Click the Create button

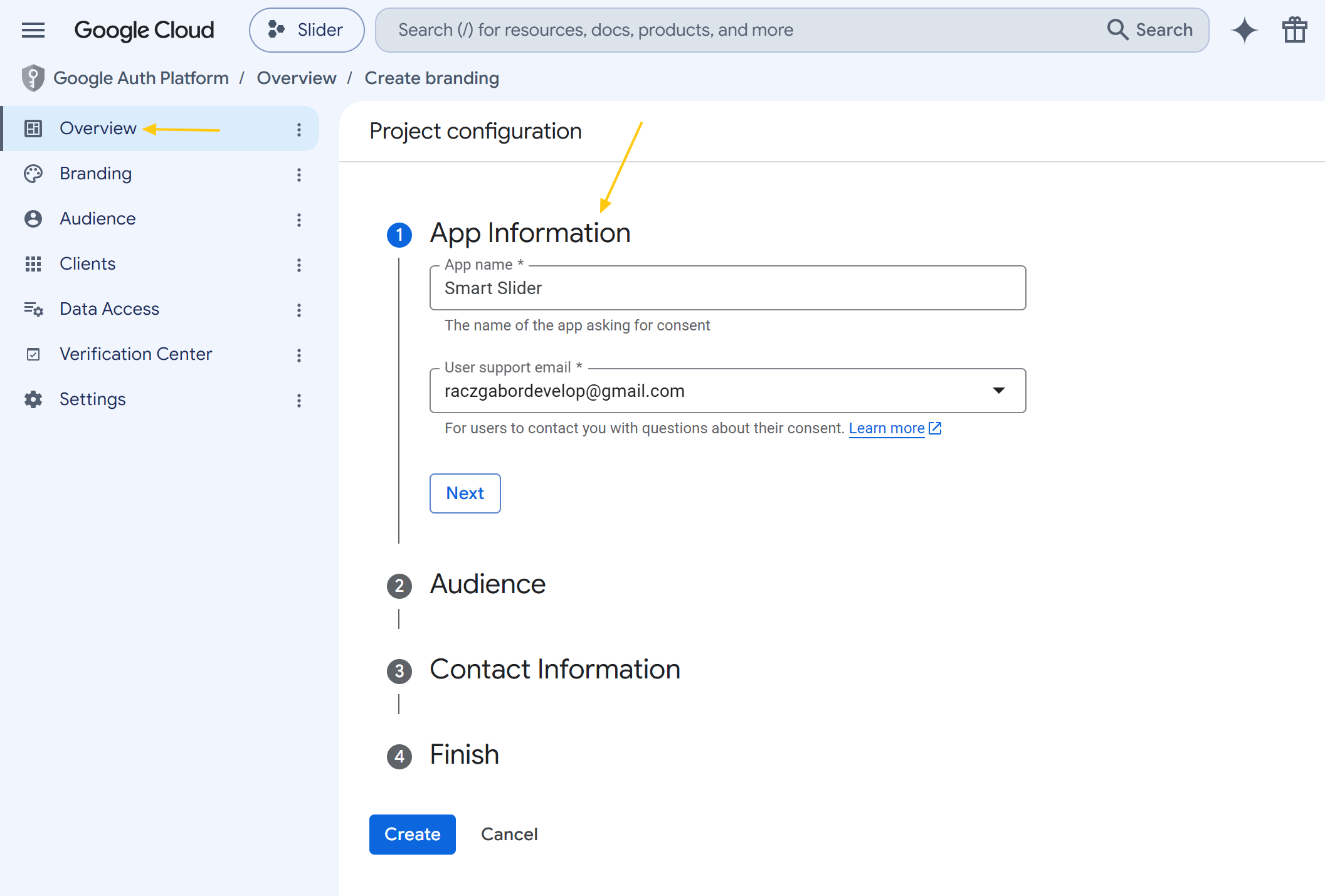tap(413, 835)
